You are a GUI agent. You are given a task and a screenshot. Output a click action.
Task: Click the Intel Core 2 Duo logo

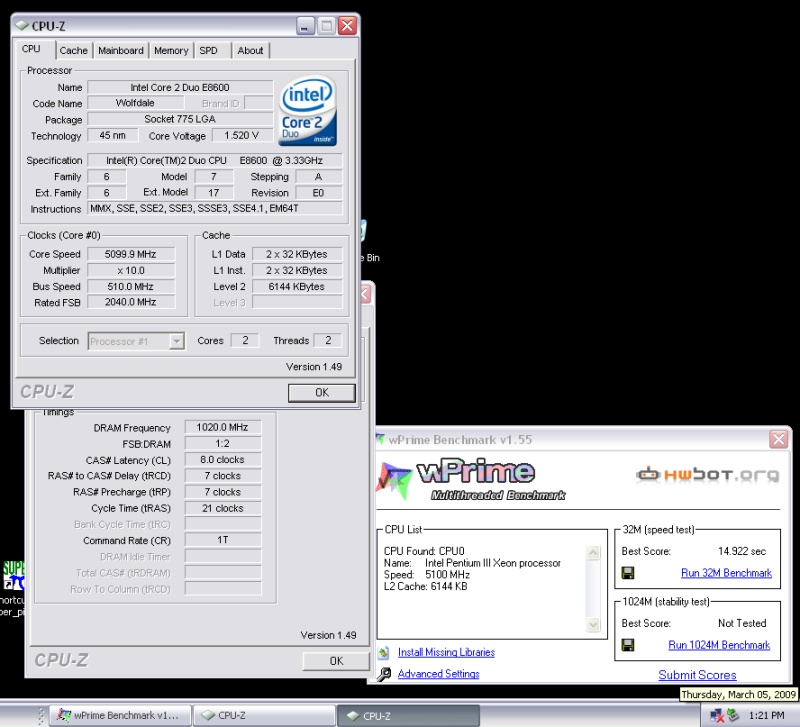[x=308, y=111]
